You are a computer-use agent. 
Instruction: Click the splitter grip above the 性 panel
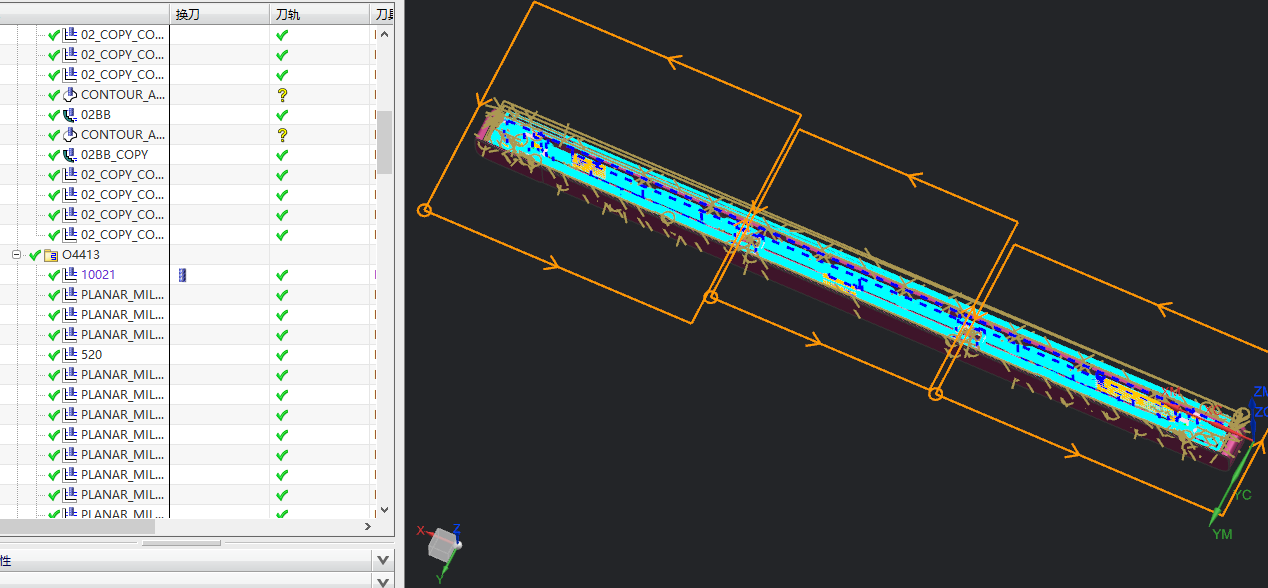click(x=180, y=543)
